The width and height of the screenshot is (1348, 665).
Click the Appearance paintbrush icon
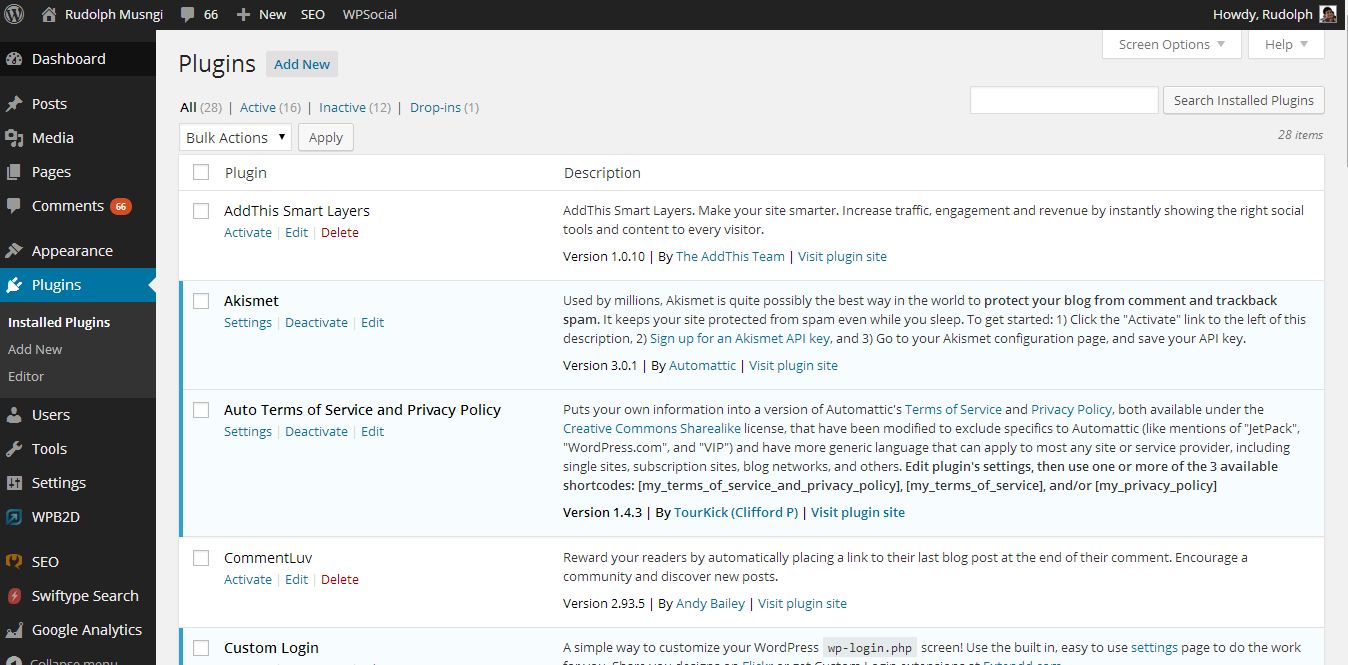point(14,251)
